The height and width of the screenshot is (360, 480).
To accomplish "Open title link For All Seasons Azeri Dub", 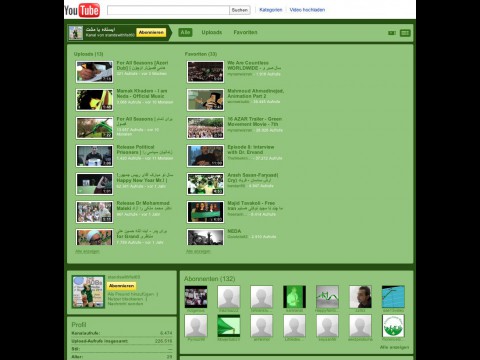I will pos(142,65).
